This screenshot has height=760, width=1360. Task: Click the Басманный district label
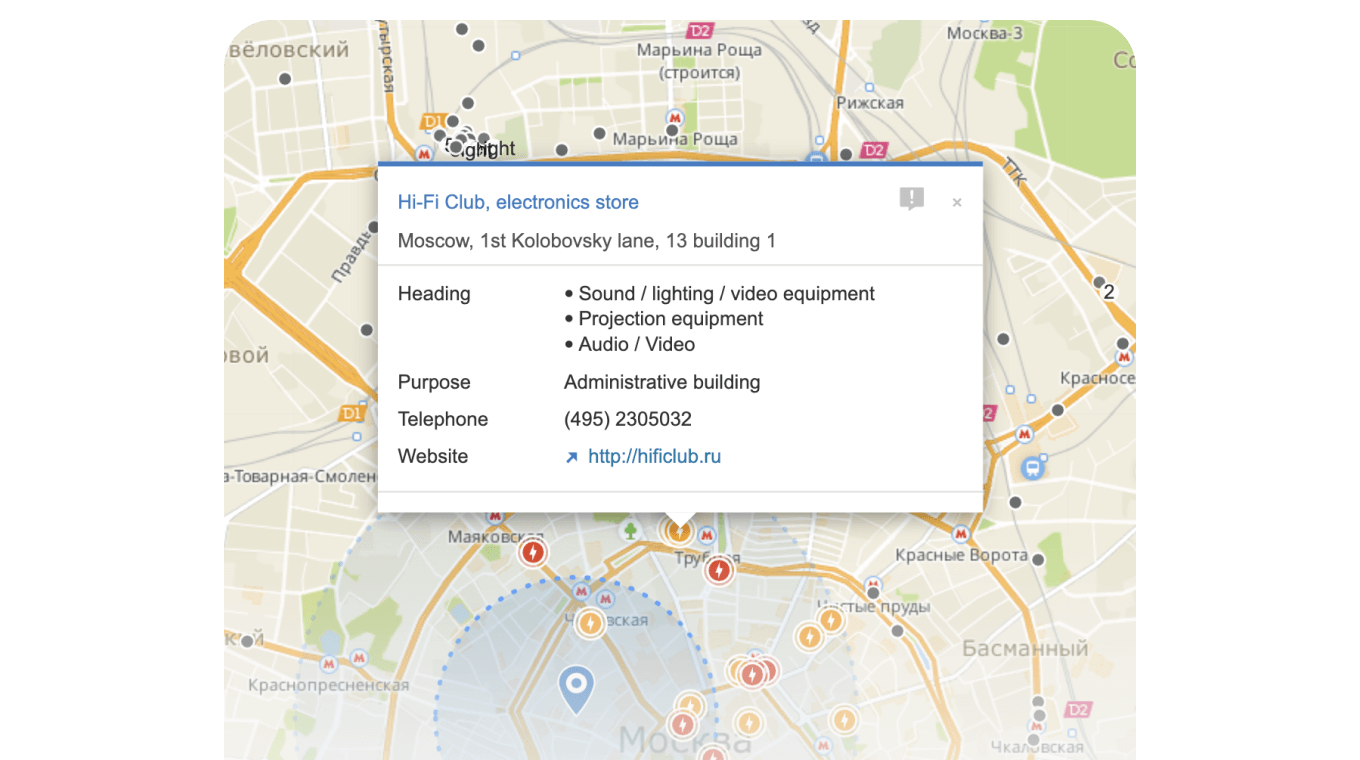coord(1025,649)
